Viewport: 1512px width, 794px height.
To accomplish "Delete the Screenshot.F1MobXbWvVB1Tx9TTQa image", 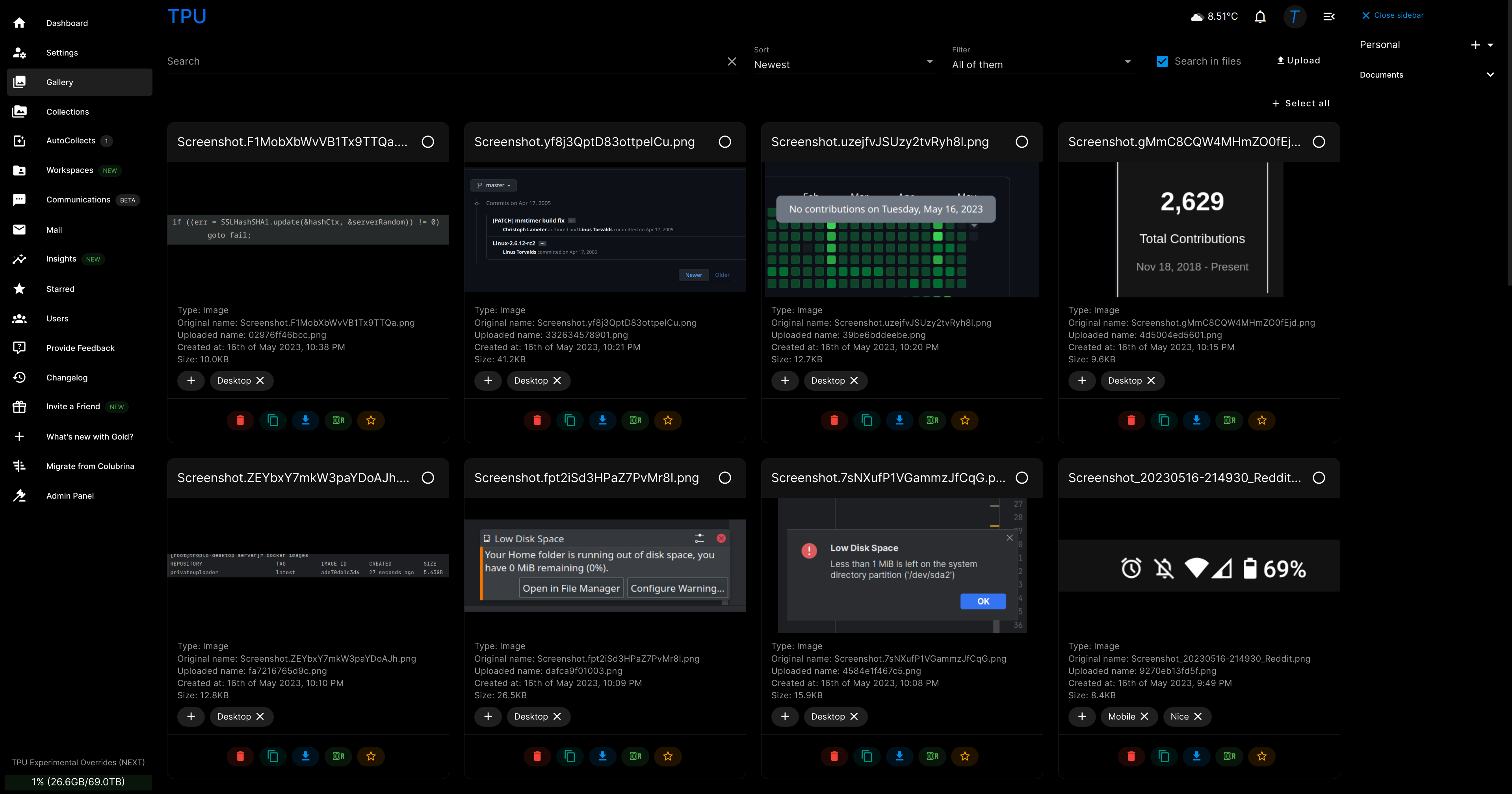I will 240,420.
